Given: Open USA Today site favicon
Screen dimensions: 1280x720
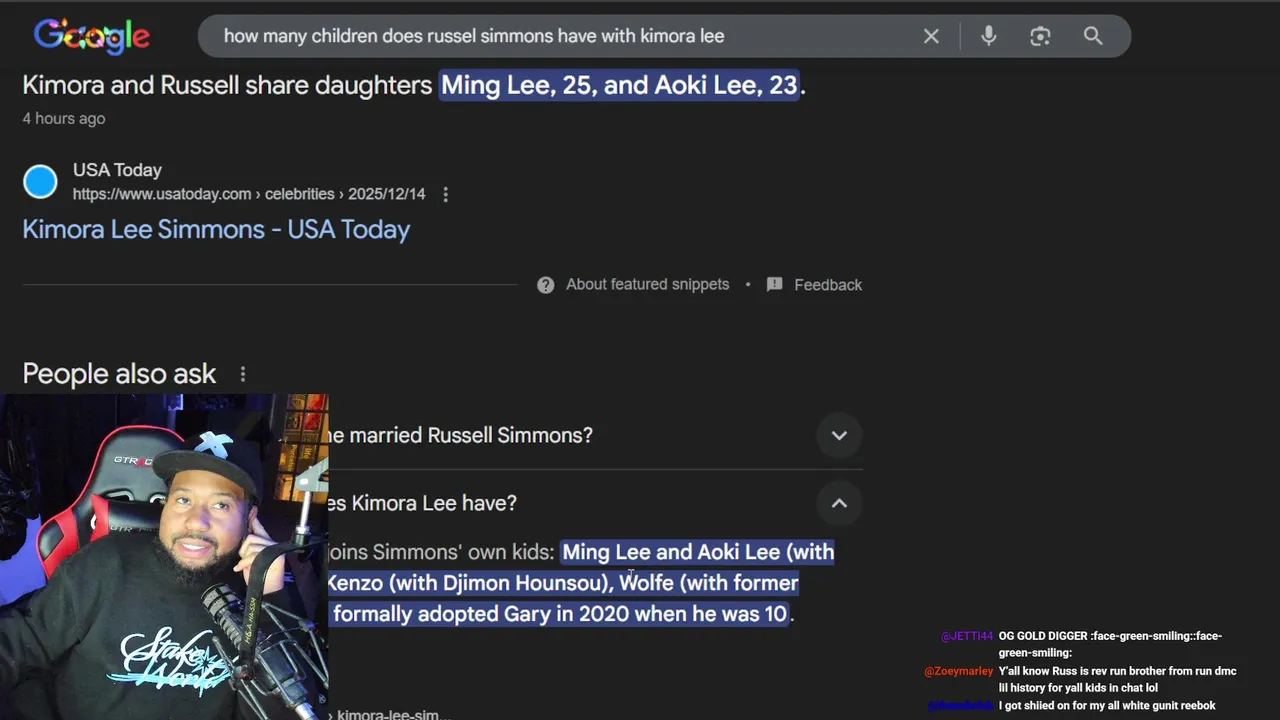Looking at the screenshot, I should (41, 182).
